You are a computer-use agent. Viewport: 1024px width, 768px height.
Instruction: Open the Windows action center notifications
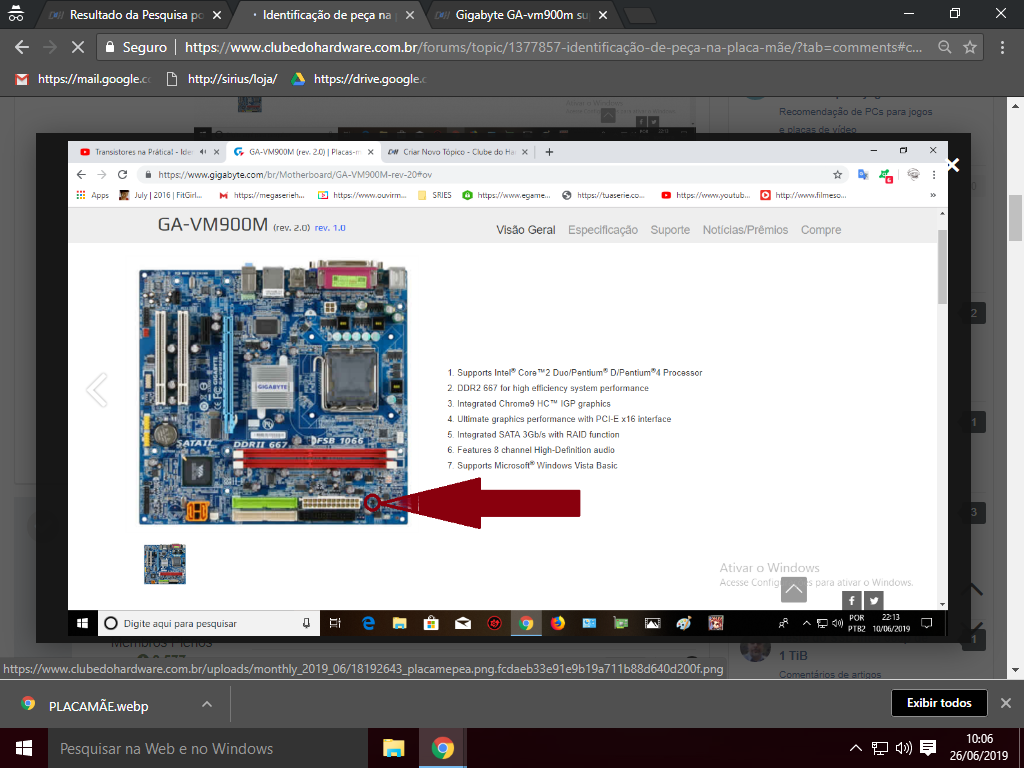tap(927, 748)
